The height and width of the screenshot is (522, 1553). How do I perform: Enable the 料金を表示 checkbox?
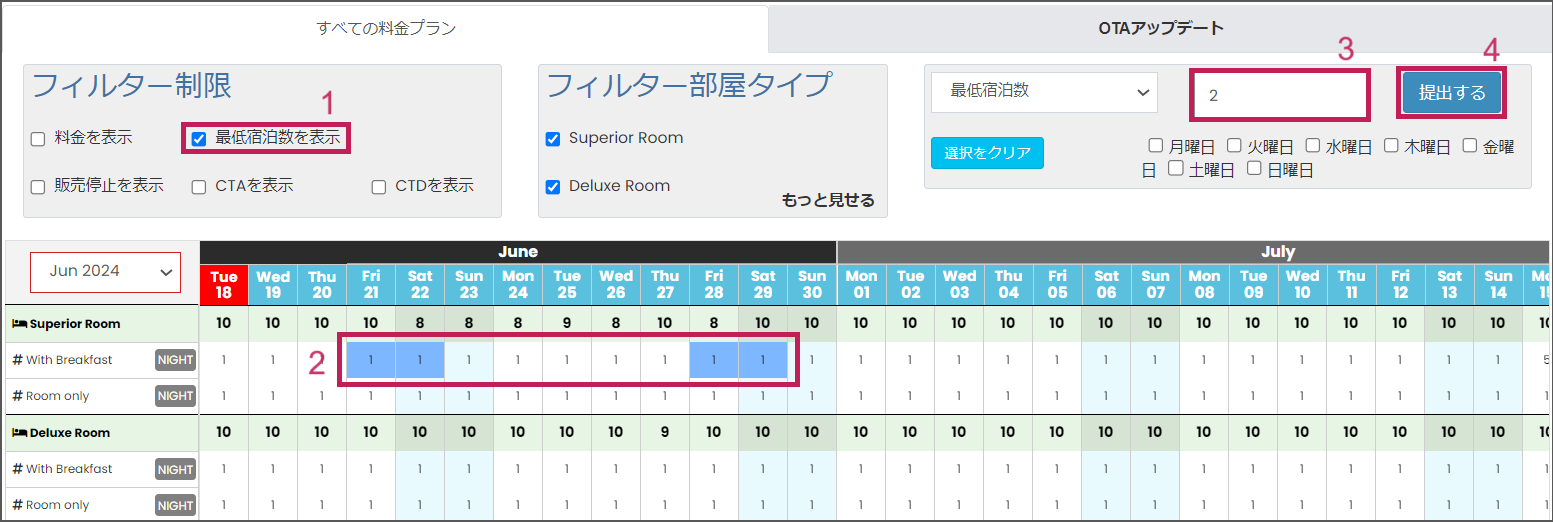[x=38, y=139]
